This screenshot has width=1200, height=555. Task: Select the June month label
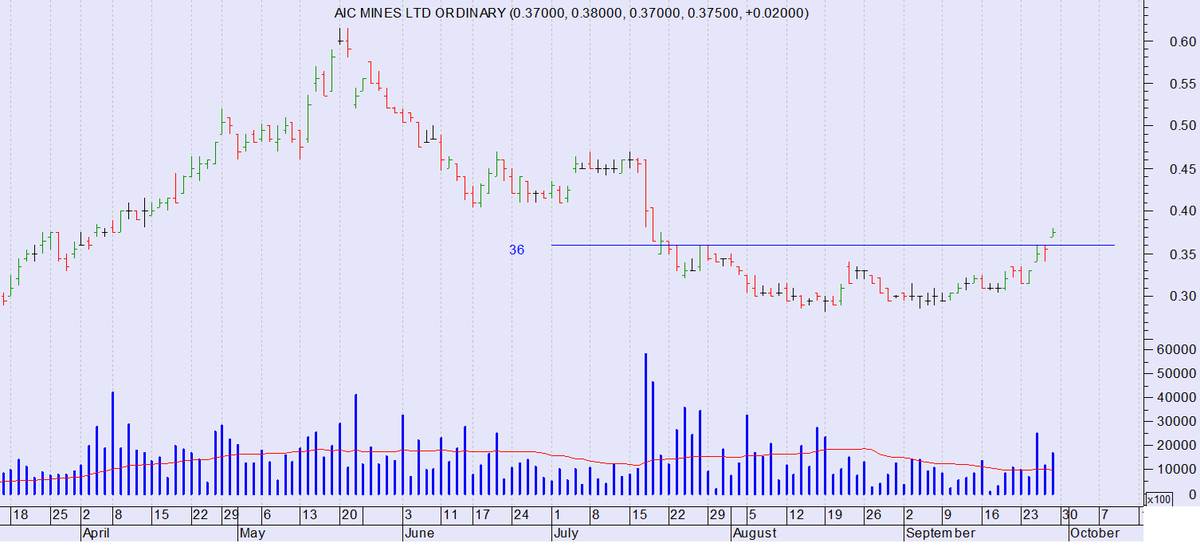418,534
